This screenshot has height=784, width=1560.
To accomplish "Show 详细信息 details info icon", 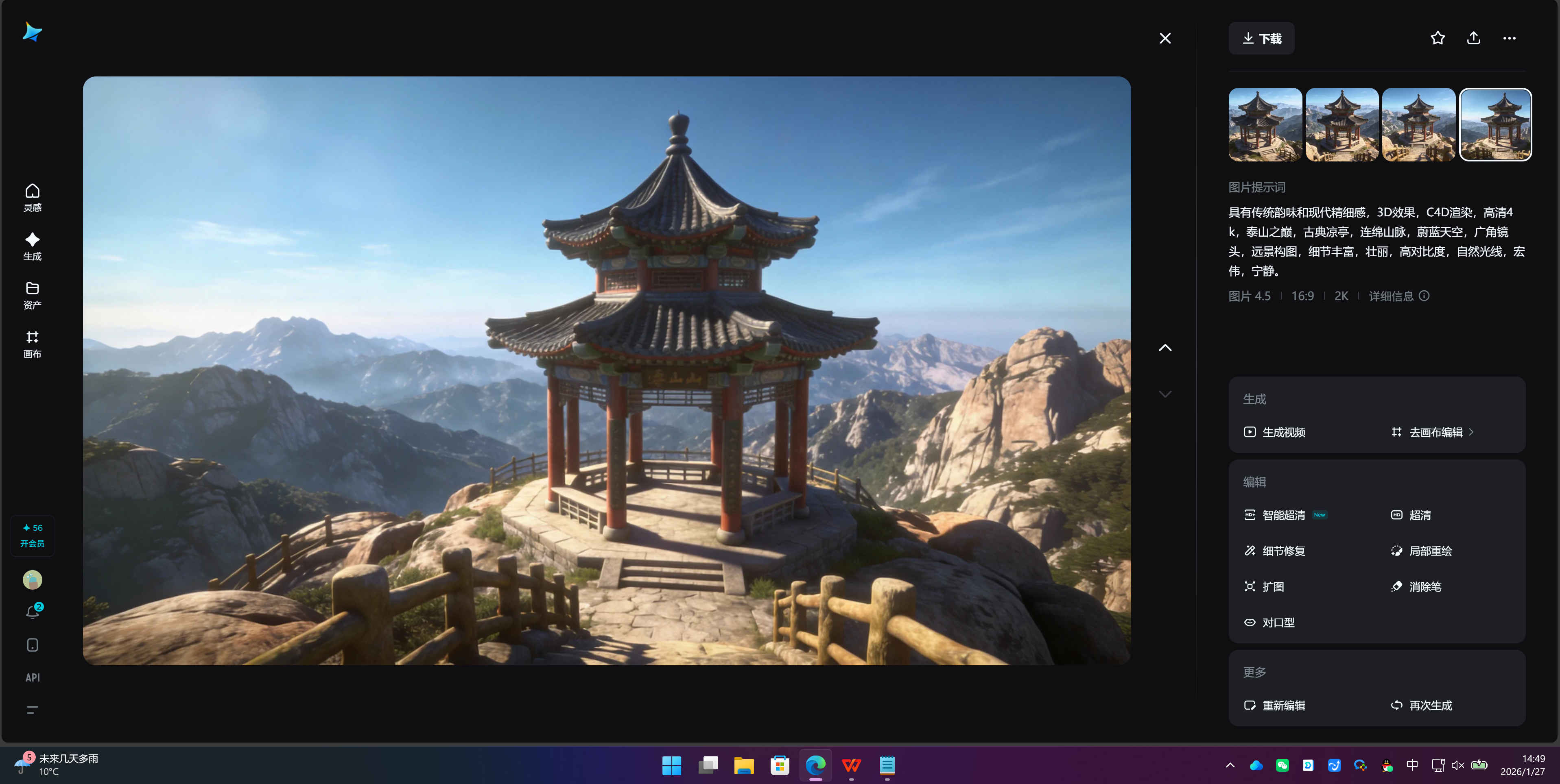I will pyautogui.click(x=1424, y=296).
